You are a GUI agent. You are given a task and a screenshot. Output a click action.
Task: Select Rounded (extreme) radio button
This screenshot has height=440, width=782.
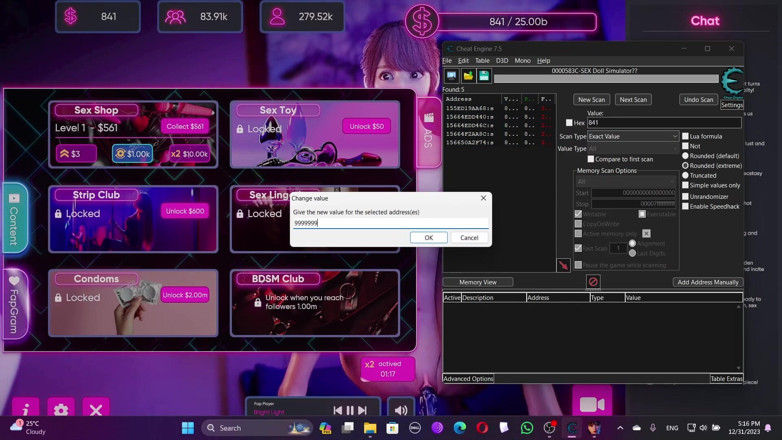point(685,166)
